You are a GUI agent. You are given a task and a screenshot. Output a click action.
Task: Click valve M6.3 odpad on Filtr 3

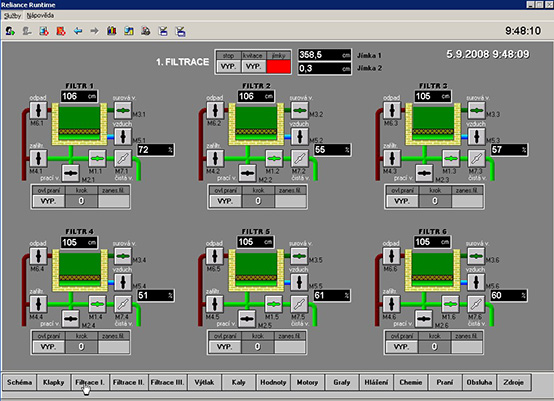(x=392, y=110)
